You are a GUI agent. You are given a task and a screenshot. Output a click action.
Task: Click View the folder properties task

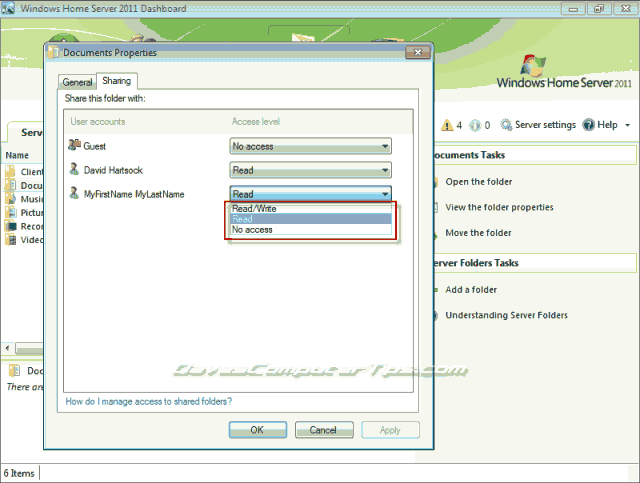[499, 207]
